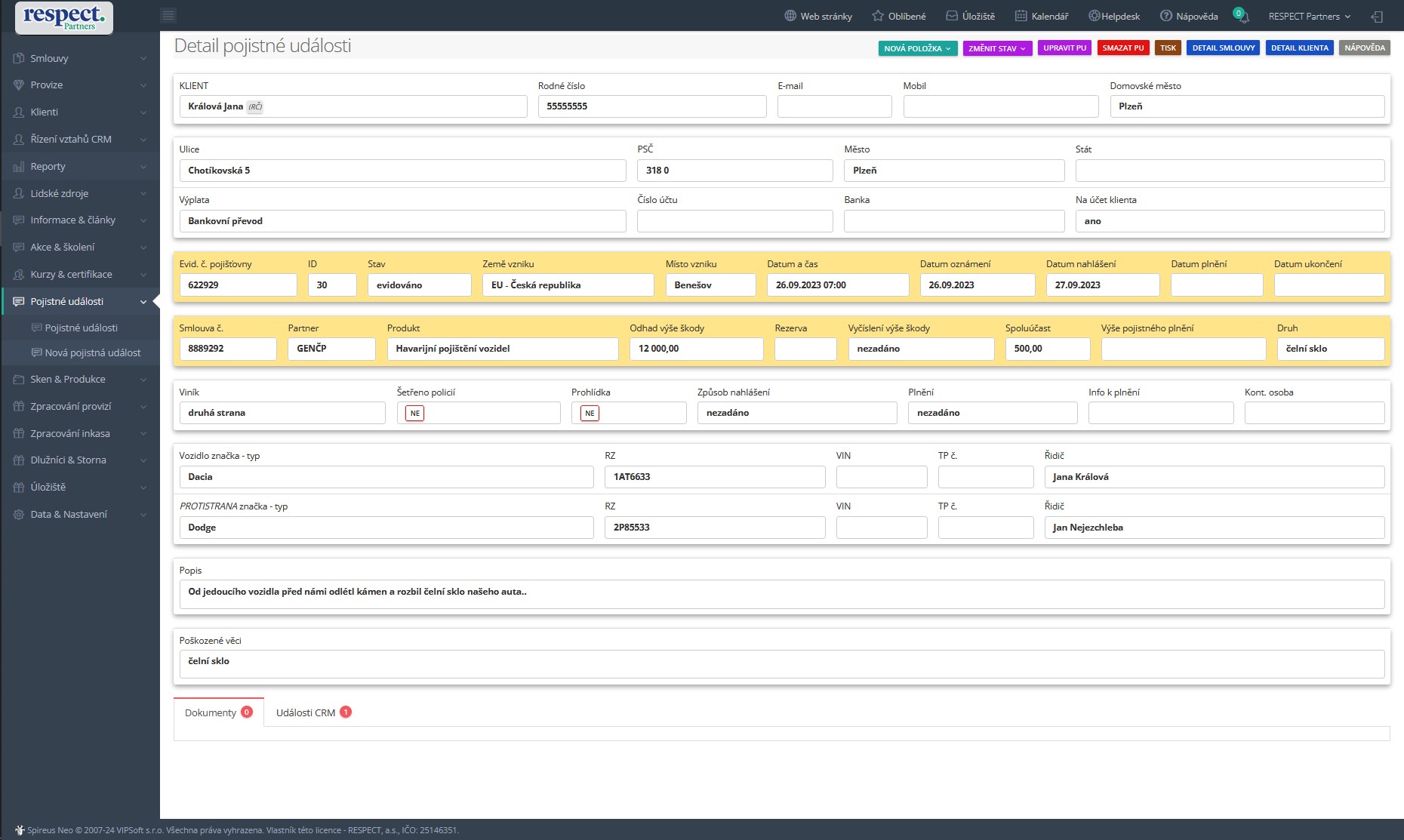
Task: Open Web stránky globe icon
Action: pyautogui.click(x=790, y=16)
